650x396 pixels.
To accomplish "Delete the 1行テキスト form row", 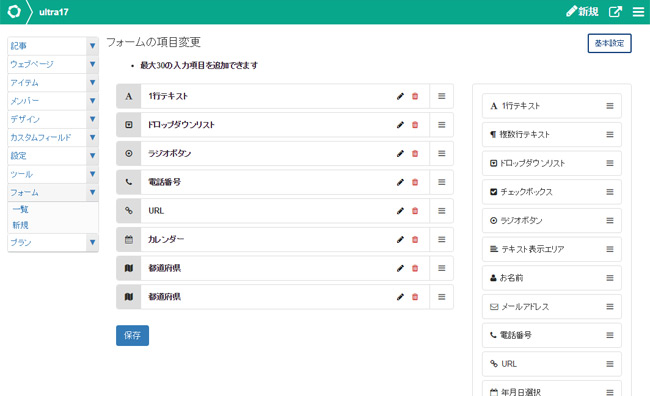I will (415, 96).
